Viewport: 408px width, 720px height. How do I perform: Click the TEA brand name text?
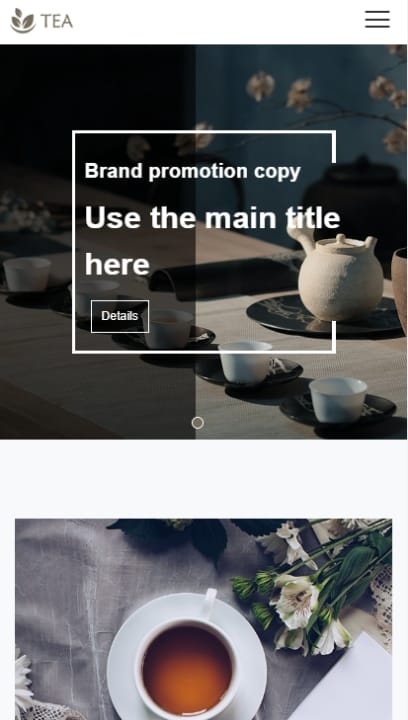56,21
